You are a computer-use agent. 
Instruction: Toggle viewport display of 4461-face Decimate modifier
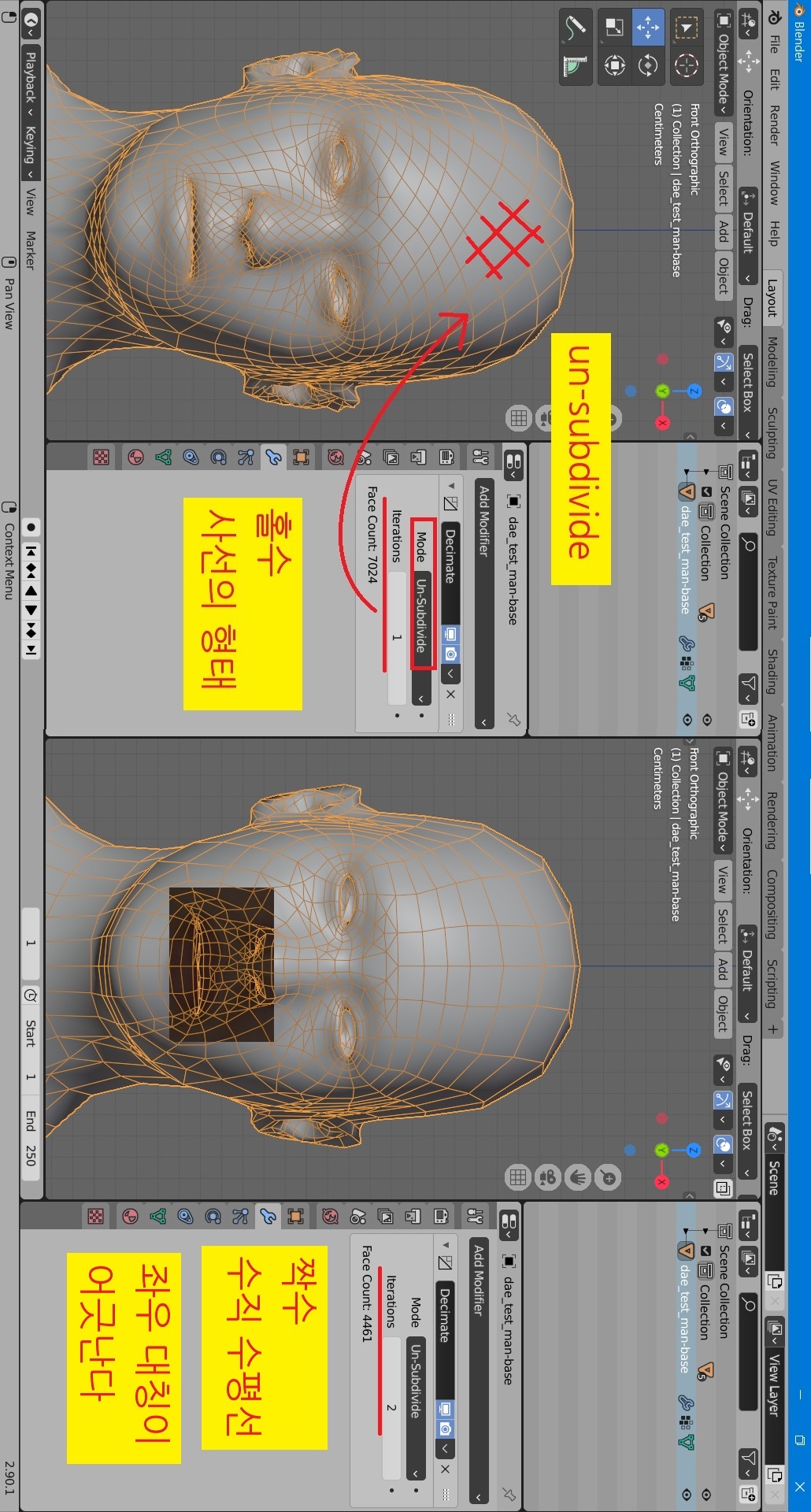tap(445, 1408)
